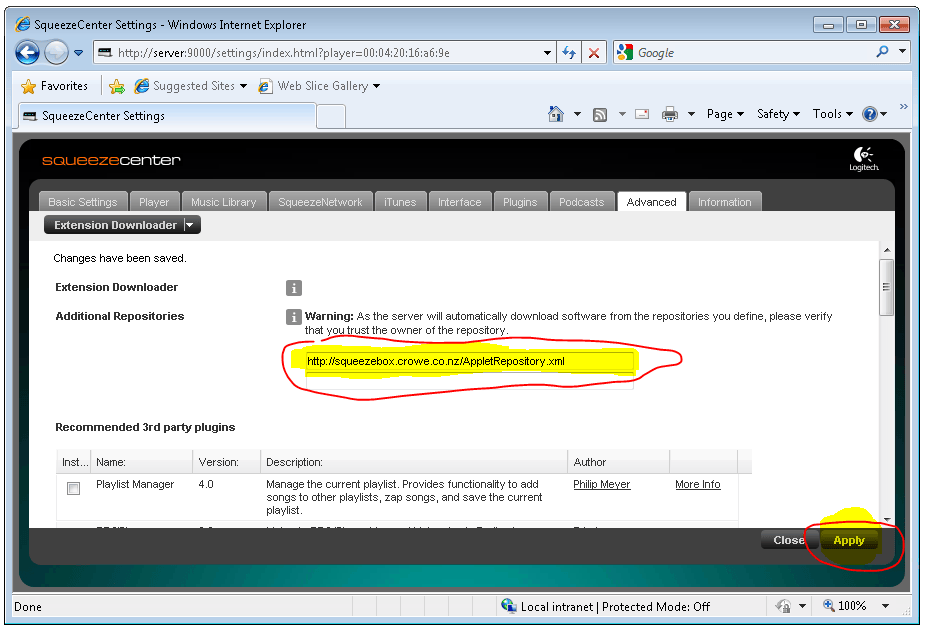This screenshot has width=926, height=630.
Task: Switch to the Plugins tab
Action: (x=520, y=202)
